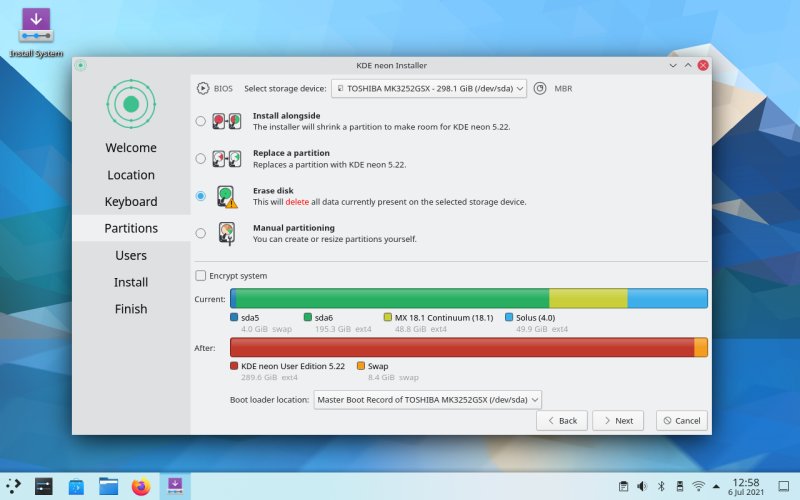This screenshot has width=800, height=500.
Task: Open the Bluetooth tray icon
Action: [x=660, y=487]
